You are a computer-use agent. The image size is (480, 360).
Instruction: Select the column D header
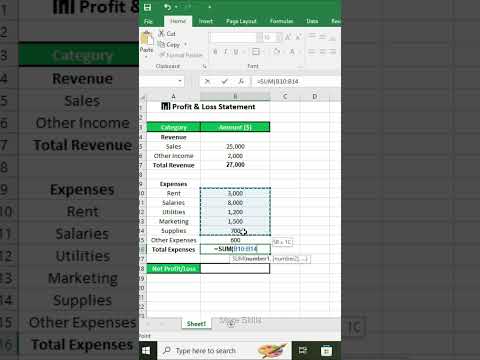coord(314,96)
